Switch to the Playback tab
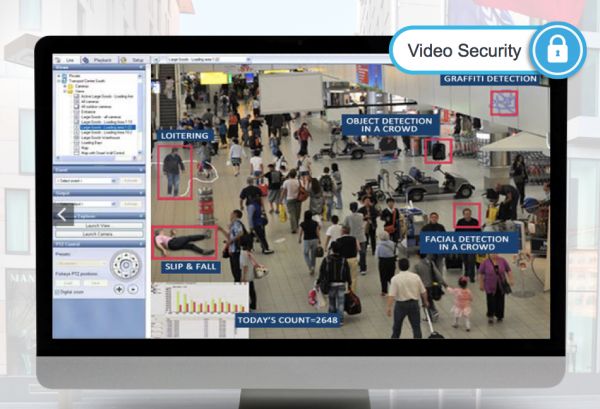The height and width of the screenshot is (409, 600). point(100,60)
